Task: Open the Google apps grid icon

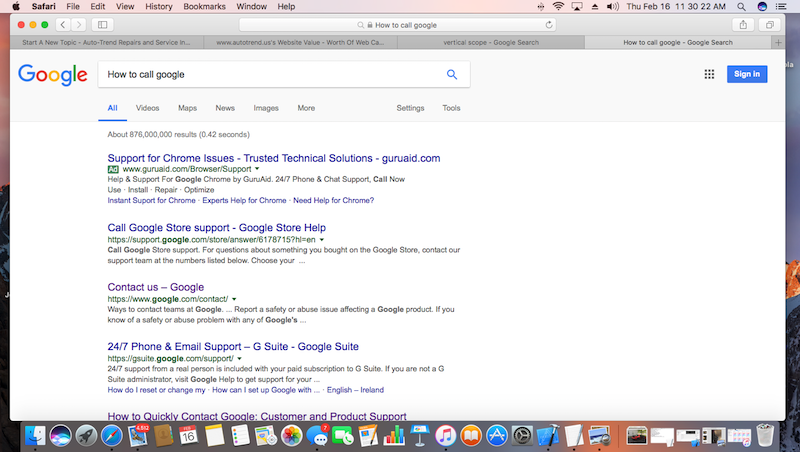Action: pos(709,74)
